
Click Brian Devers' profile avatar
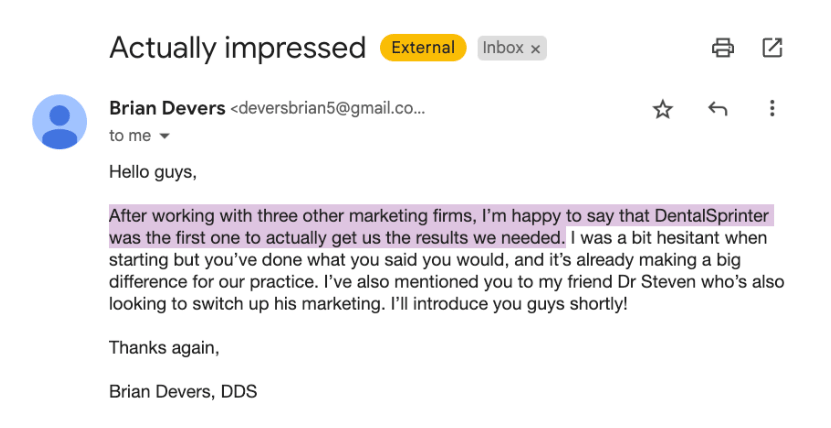(x=59, y=121)
